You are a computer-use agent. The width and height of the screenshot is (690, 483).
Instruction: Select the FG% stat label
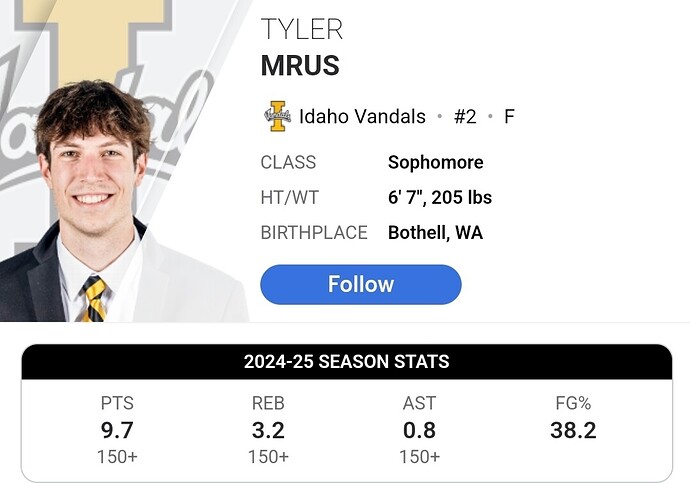tap(573, 403)
